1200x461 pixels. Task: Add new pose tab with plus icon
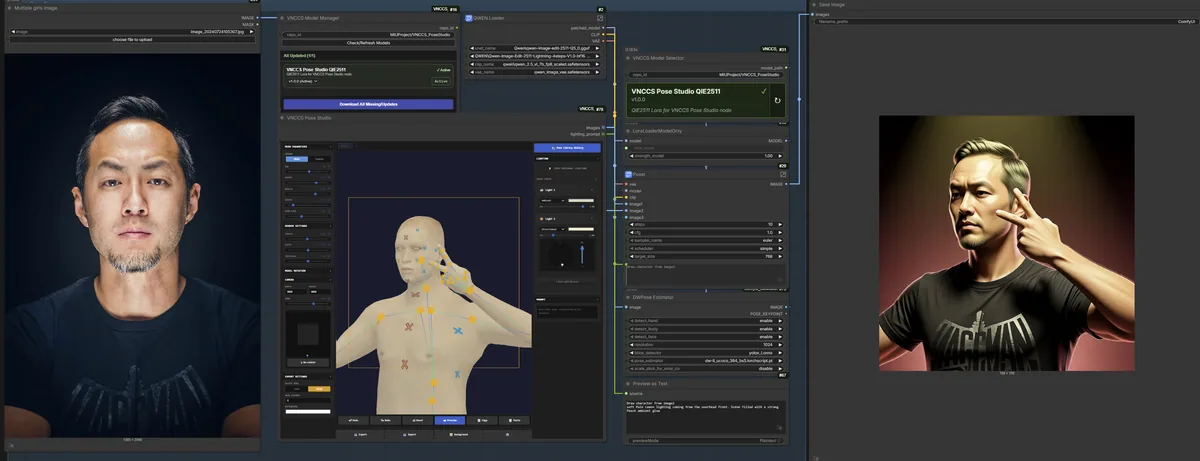(356, 146)
